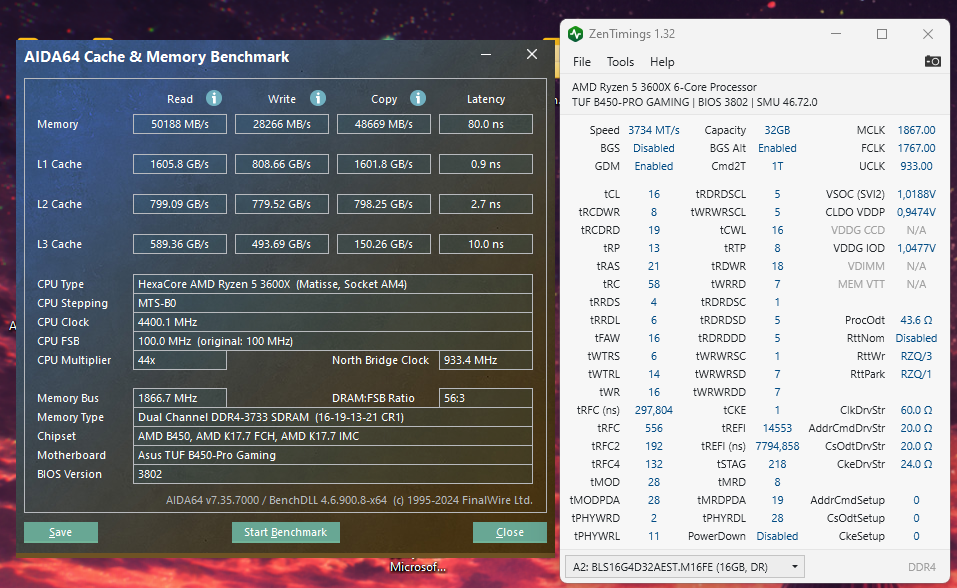Close the ZenTimings window

[x=928, y=34]
